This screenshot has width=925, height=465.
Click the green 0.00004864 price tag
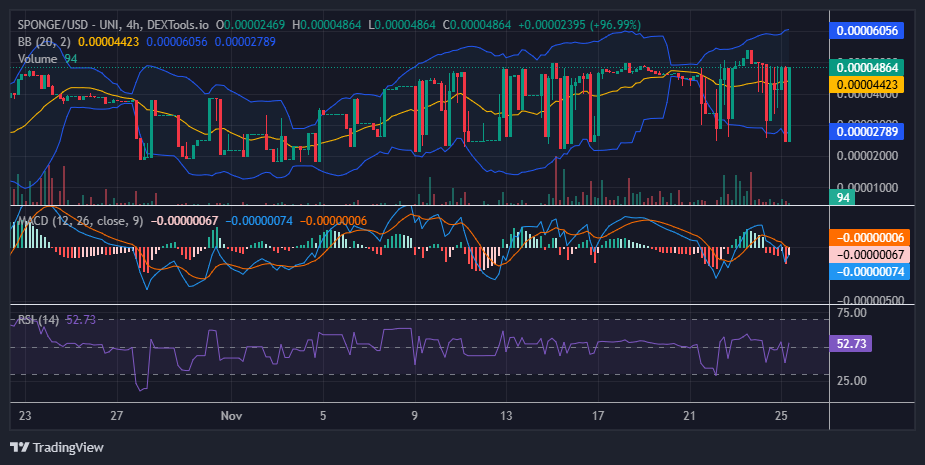pos(867,67)
